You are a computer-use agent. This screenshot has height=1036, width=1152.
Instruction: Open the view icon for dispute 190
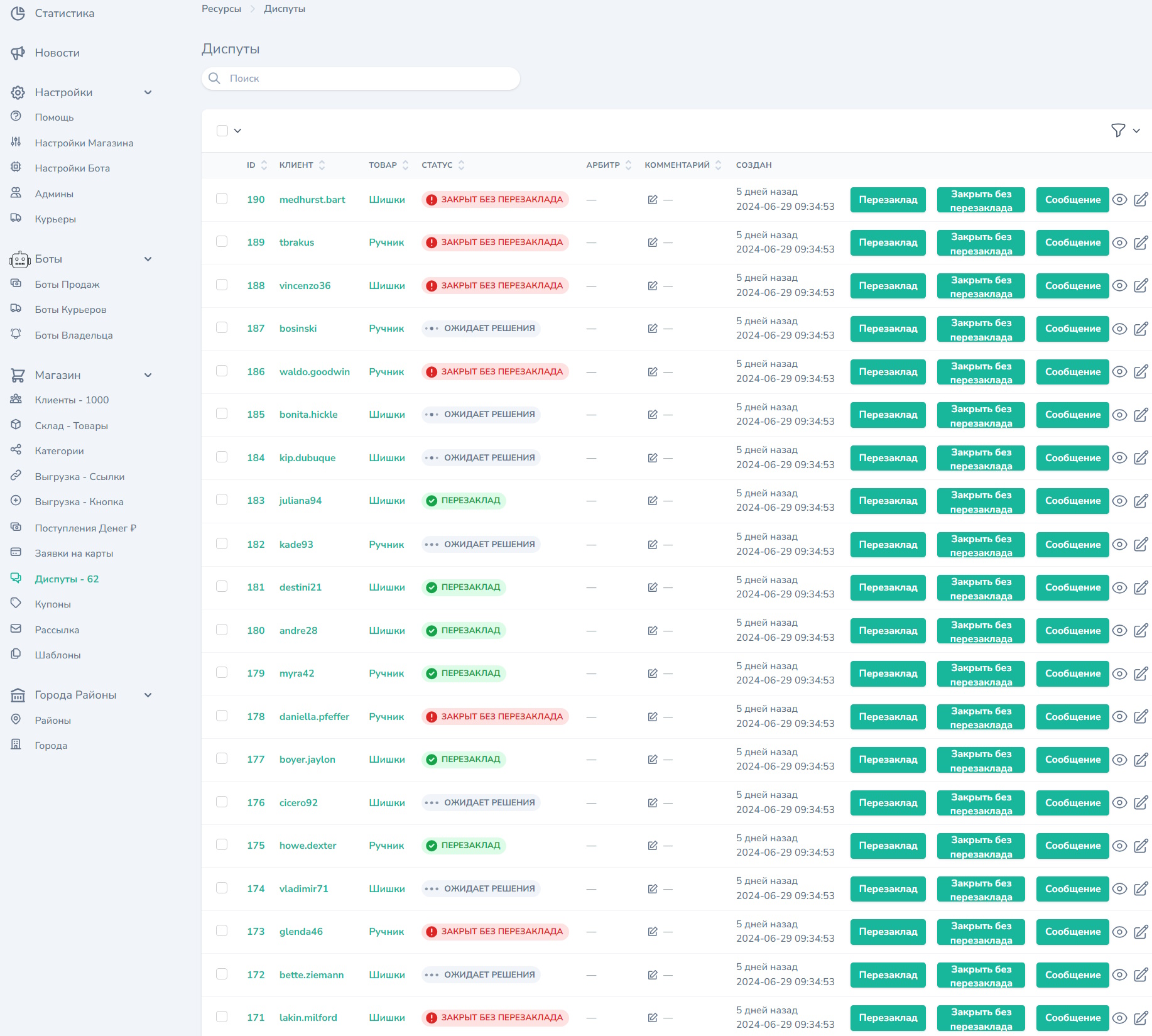[x=1119, y=200]
